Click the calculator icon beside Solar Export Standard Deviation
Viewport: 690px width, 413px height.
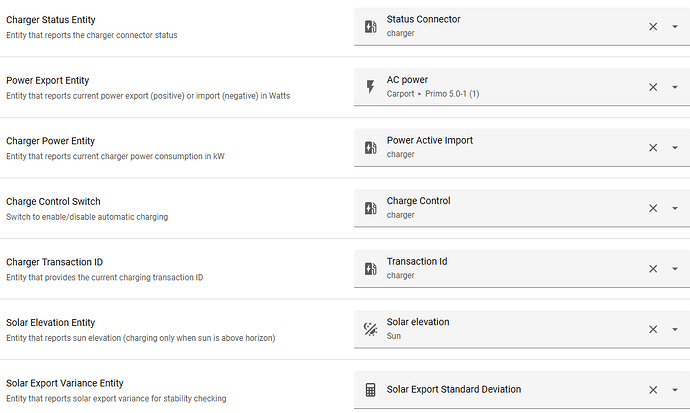click(371, 390)
